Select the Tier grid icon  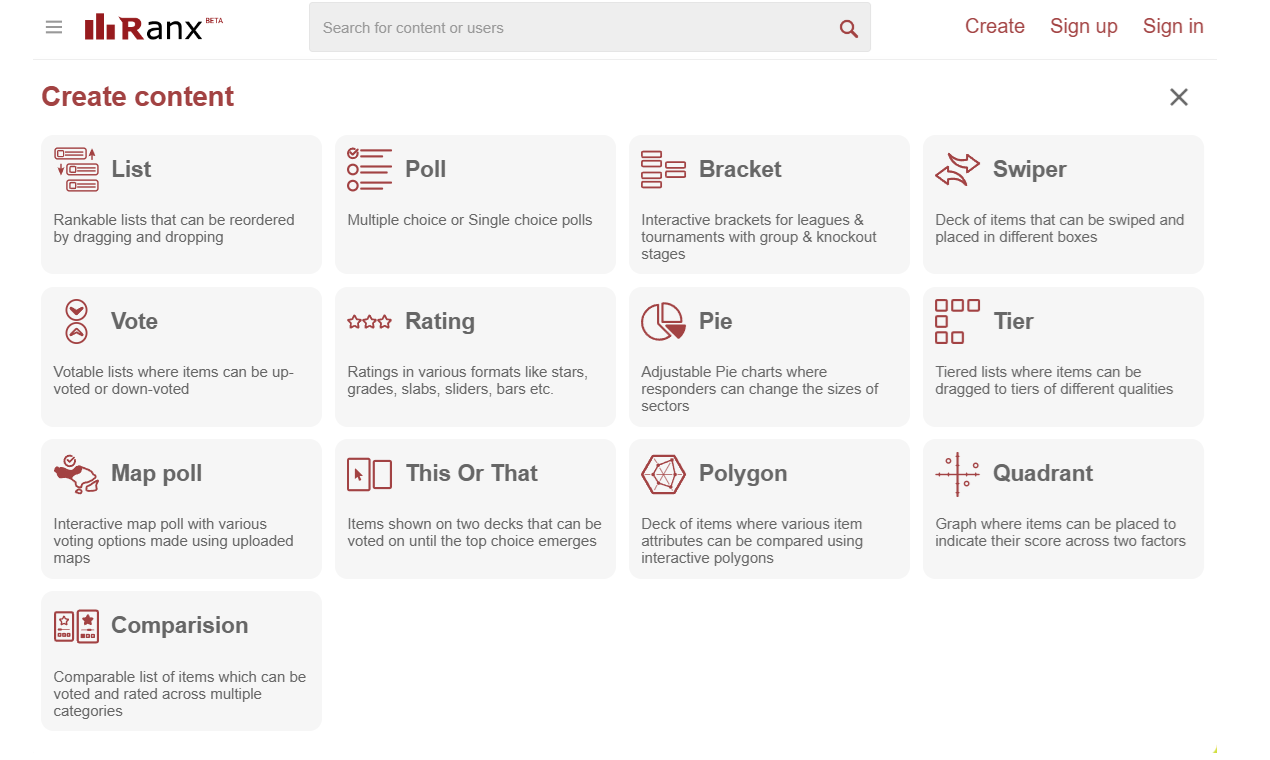(x=957, y=321)
